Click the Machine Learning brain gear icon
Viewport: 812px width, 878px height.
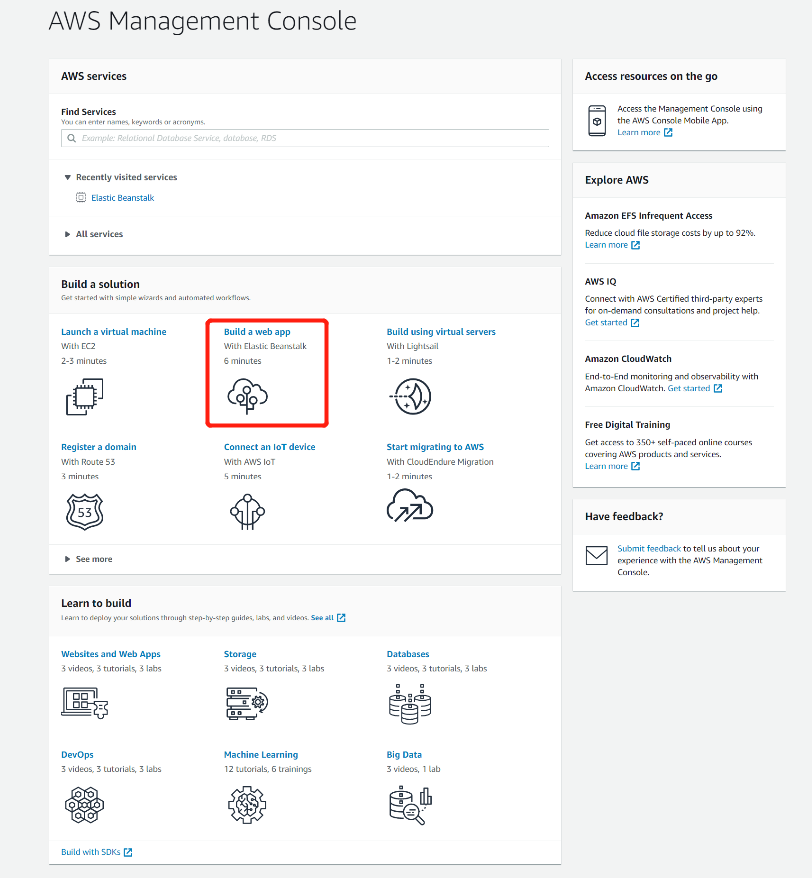(247, 805)
